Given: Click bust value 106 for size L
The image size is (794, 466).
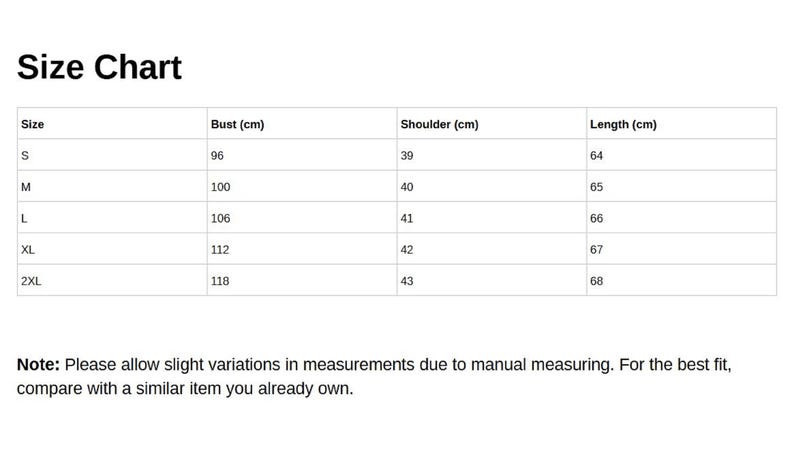Looking at the screenshot, I should click(220, 218).
